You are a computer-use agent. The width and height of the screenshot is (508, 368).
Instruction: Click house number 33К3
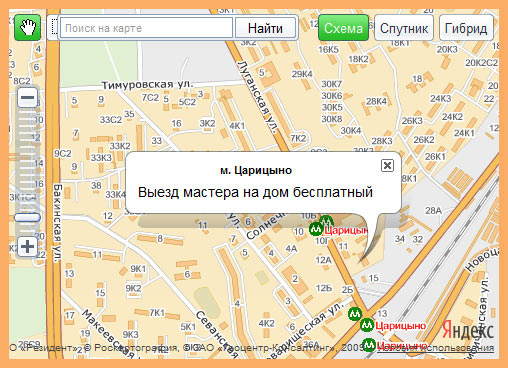tap(101, 157)
